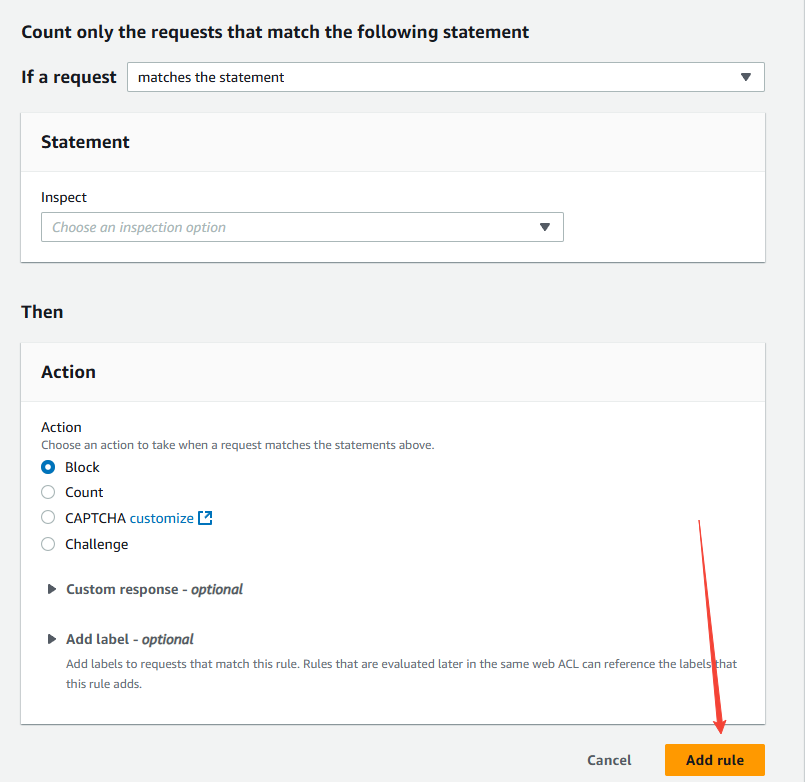Click the orange Add rule button
Screen dimensions: 808x782
point(714,760)
